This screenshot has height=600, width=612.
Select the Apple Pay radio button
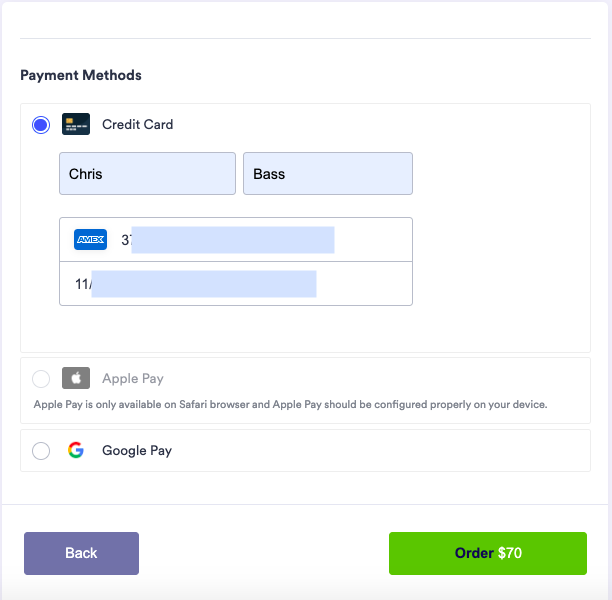(x=41, y=379)
